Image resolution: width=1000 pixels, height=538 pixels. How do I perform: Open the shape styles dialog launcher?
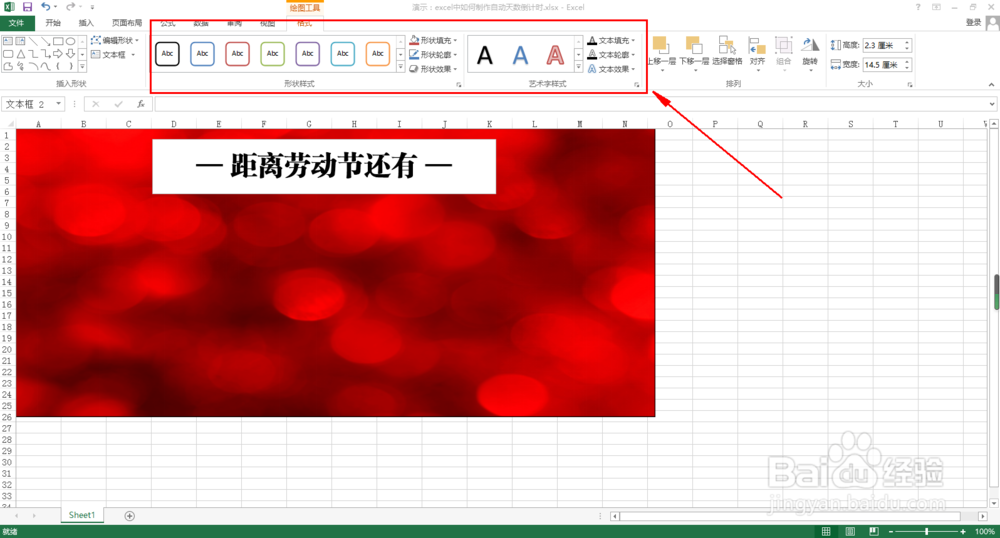tap(459, 85)
